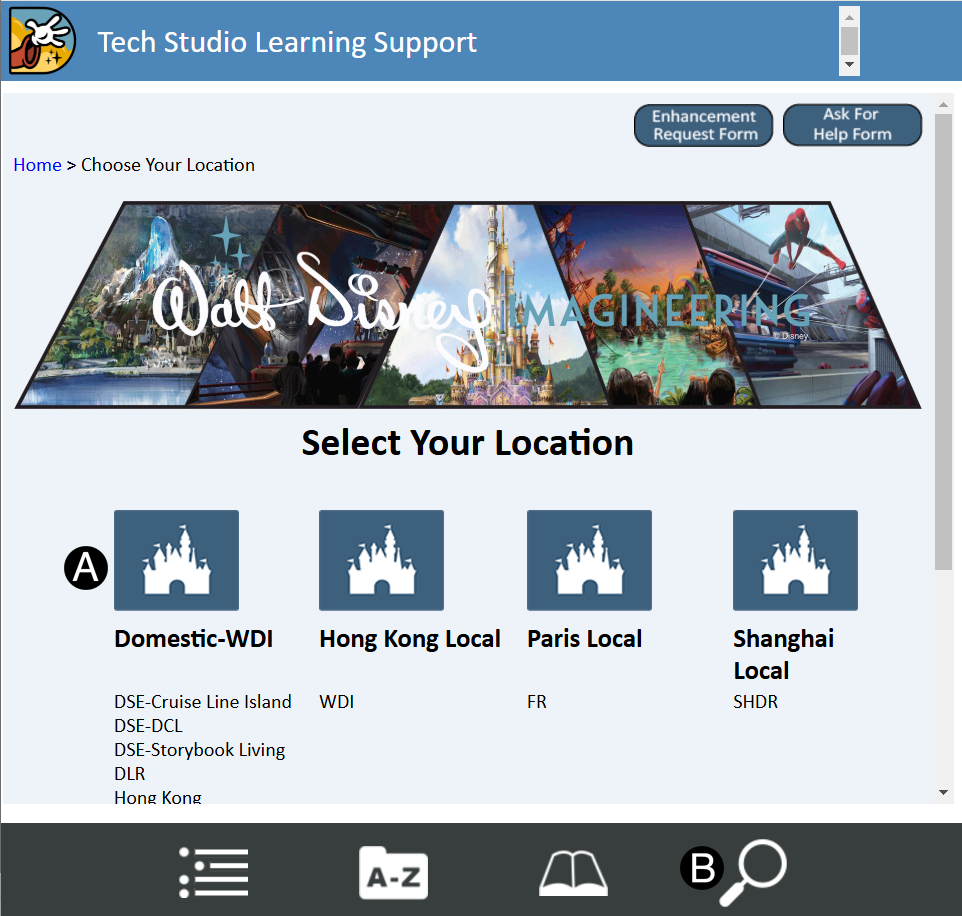Click the header scrollbar up arrow
This screenshot has height=916, width=962.
(850, 16)
